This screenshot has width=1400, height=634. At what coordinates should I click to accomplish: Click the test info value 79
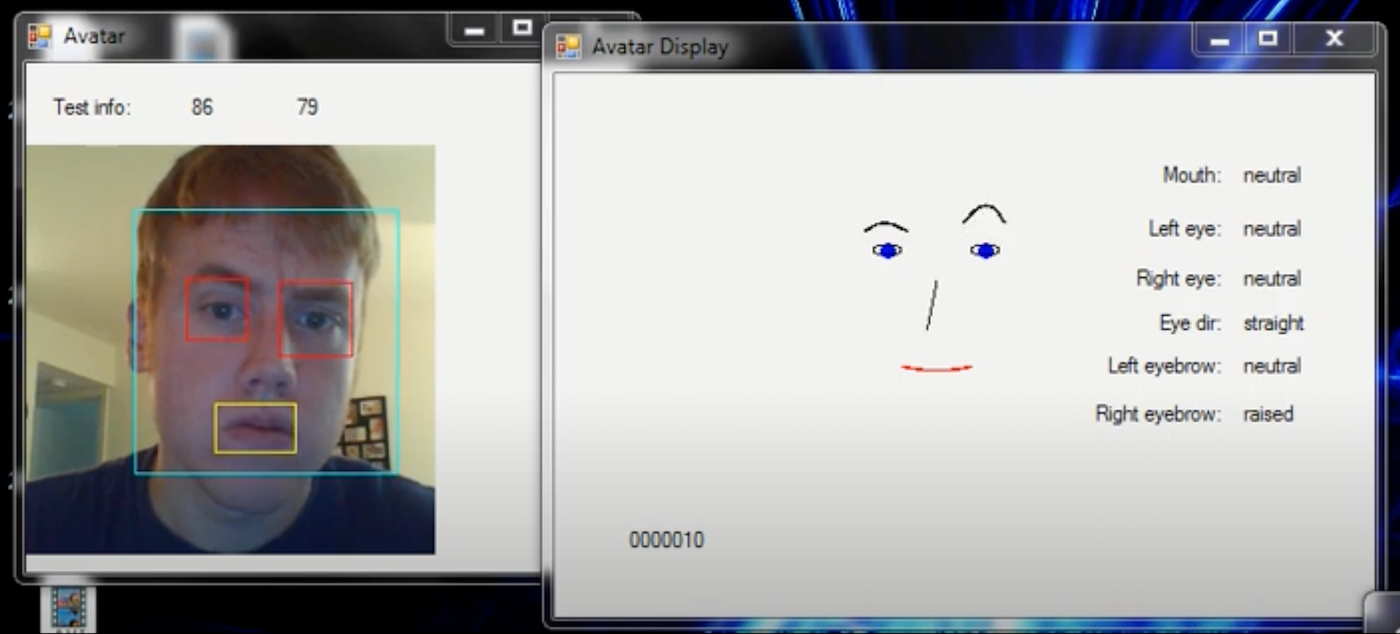[x=307, y=107]
